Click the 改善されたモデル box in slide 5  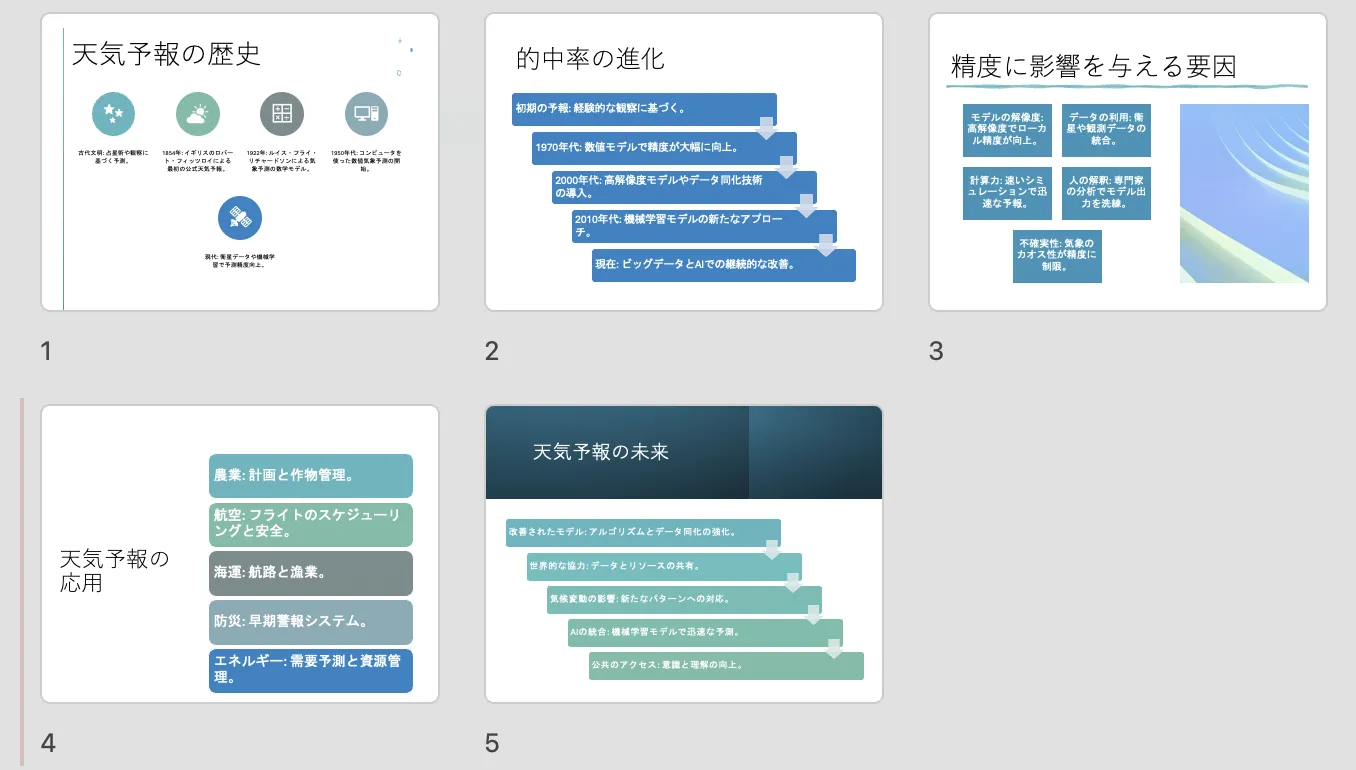click(x=643, y=532)
